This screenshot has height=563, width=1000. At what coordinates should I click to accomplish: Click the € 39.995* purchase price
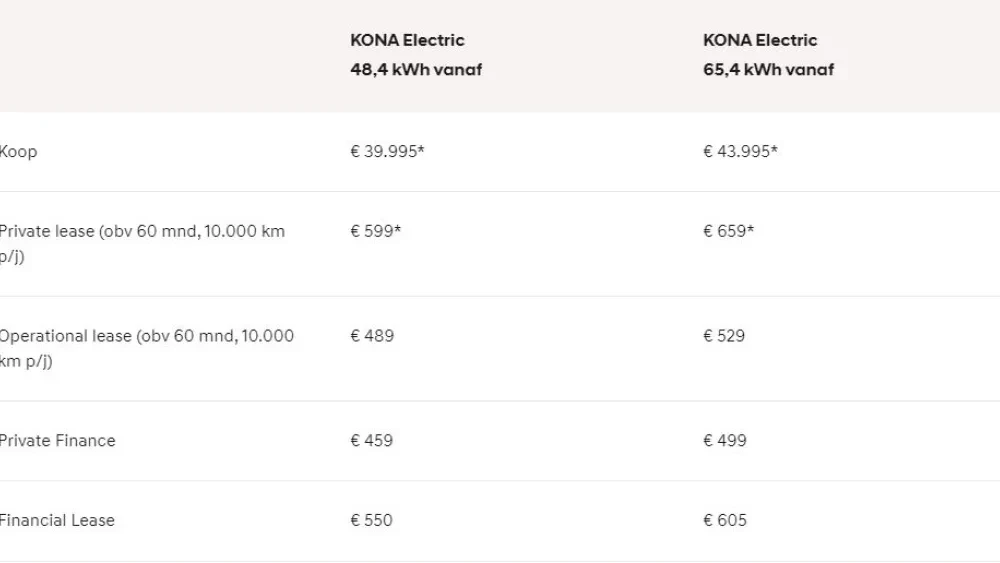[388, 152]
